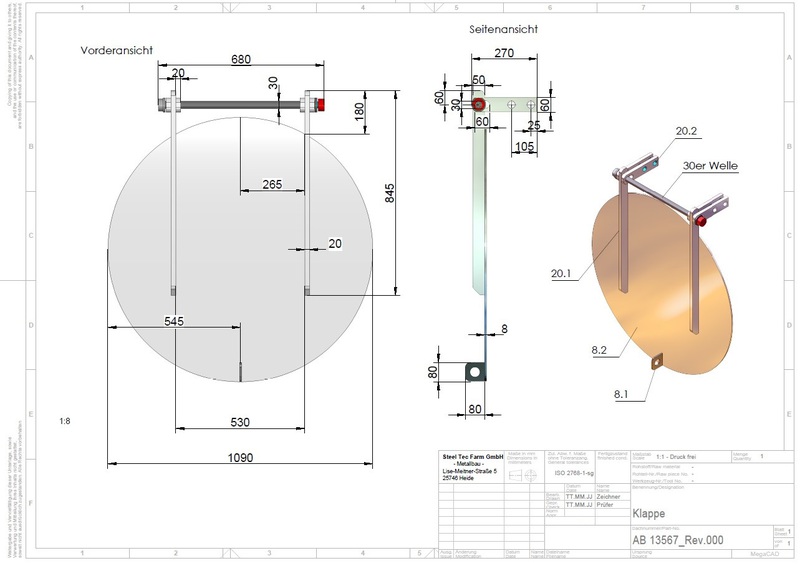This screenshot has width=800, height=566.
Task: Click the 680 shaft length dimension
Action: [240, 60]
